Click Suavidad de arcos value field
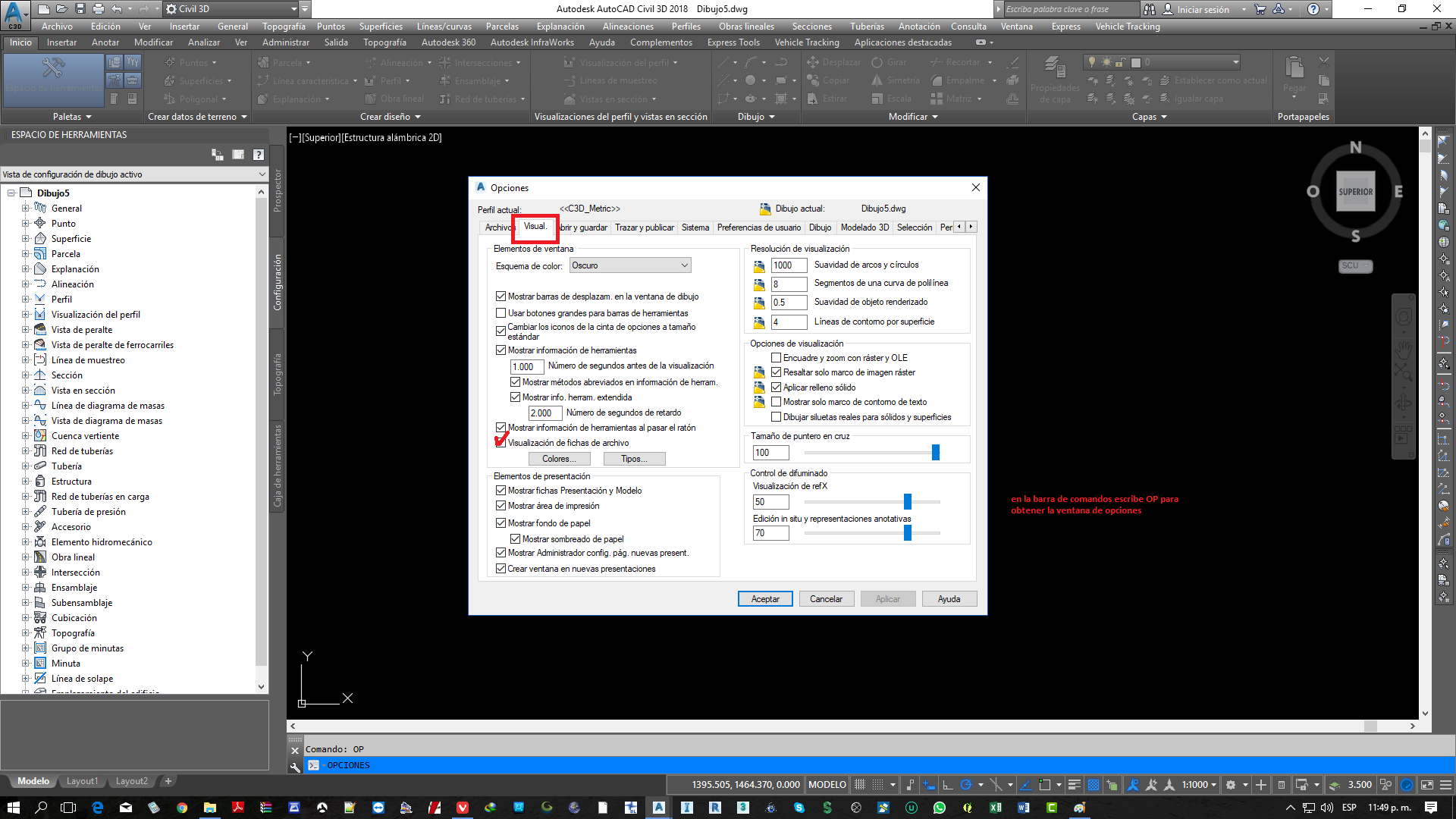Screen dimensions: 1456x819 [x=789, y=265]
